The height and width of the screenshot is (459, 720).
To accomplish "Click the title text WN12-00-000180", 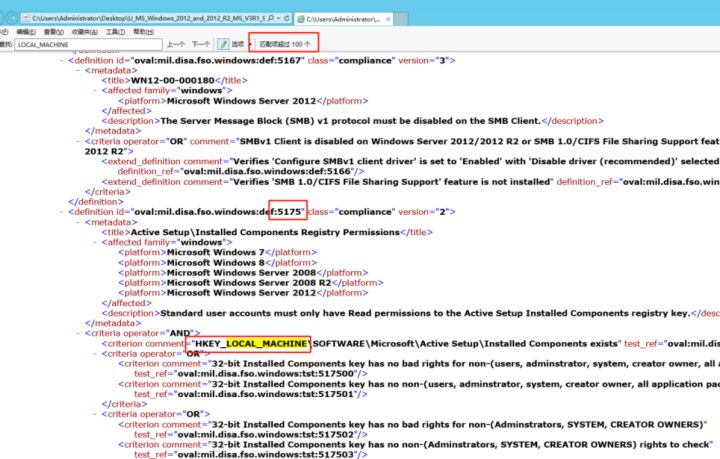I will click(173, 80).
